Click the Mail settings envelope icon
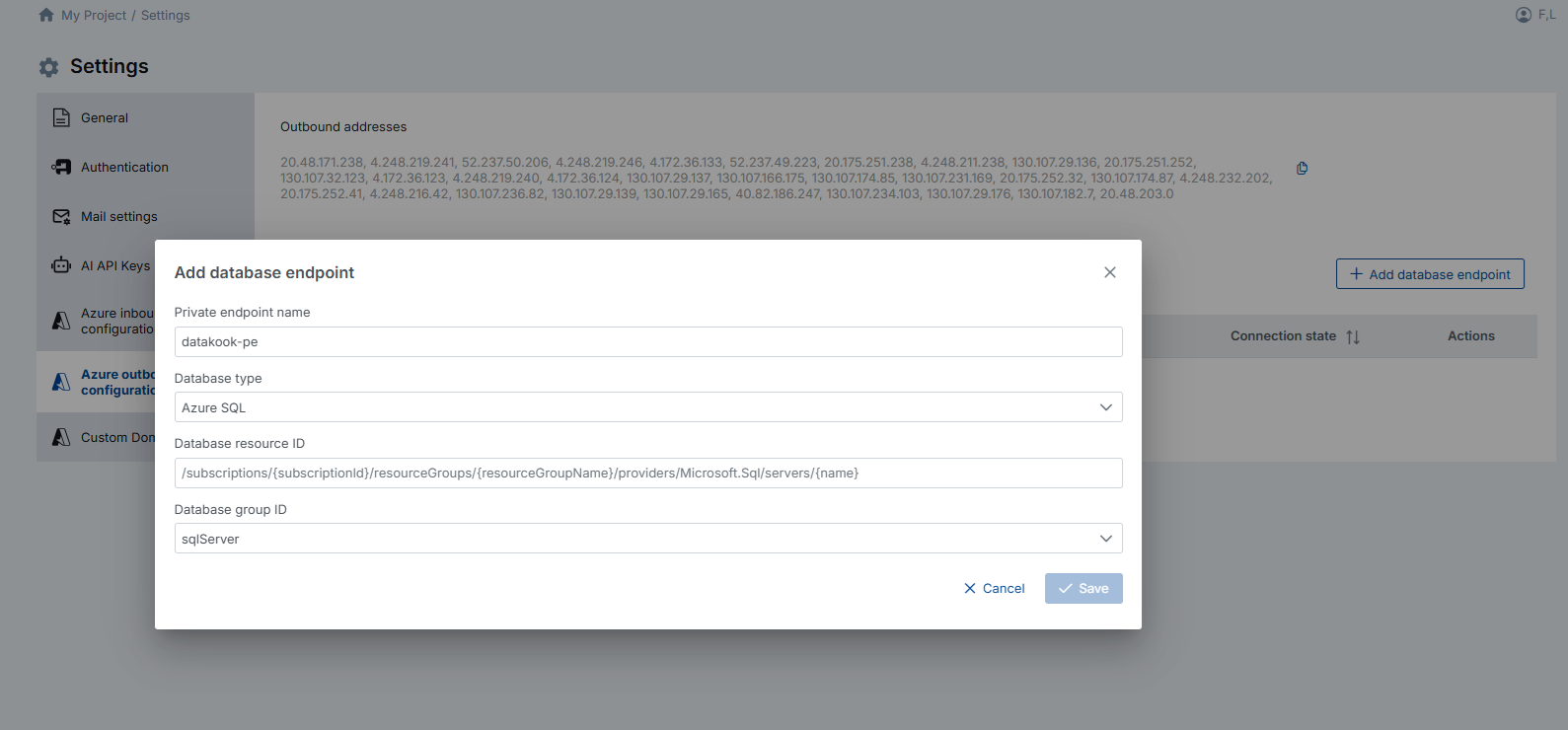 tap(61, 216)
